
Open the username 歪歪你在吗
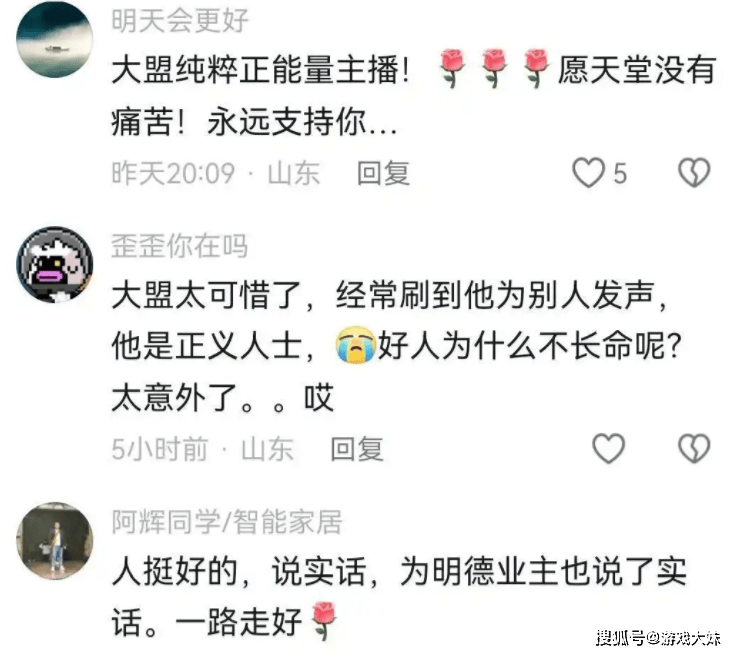point(180,246)
